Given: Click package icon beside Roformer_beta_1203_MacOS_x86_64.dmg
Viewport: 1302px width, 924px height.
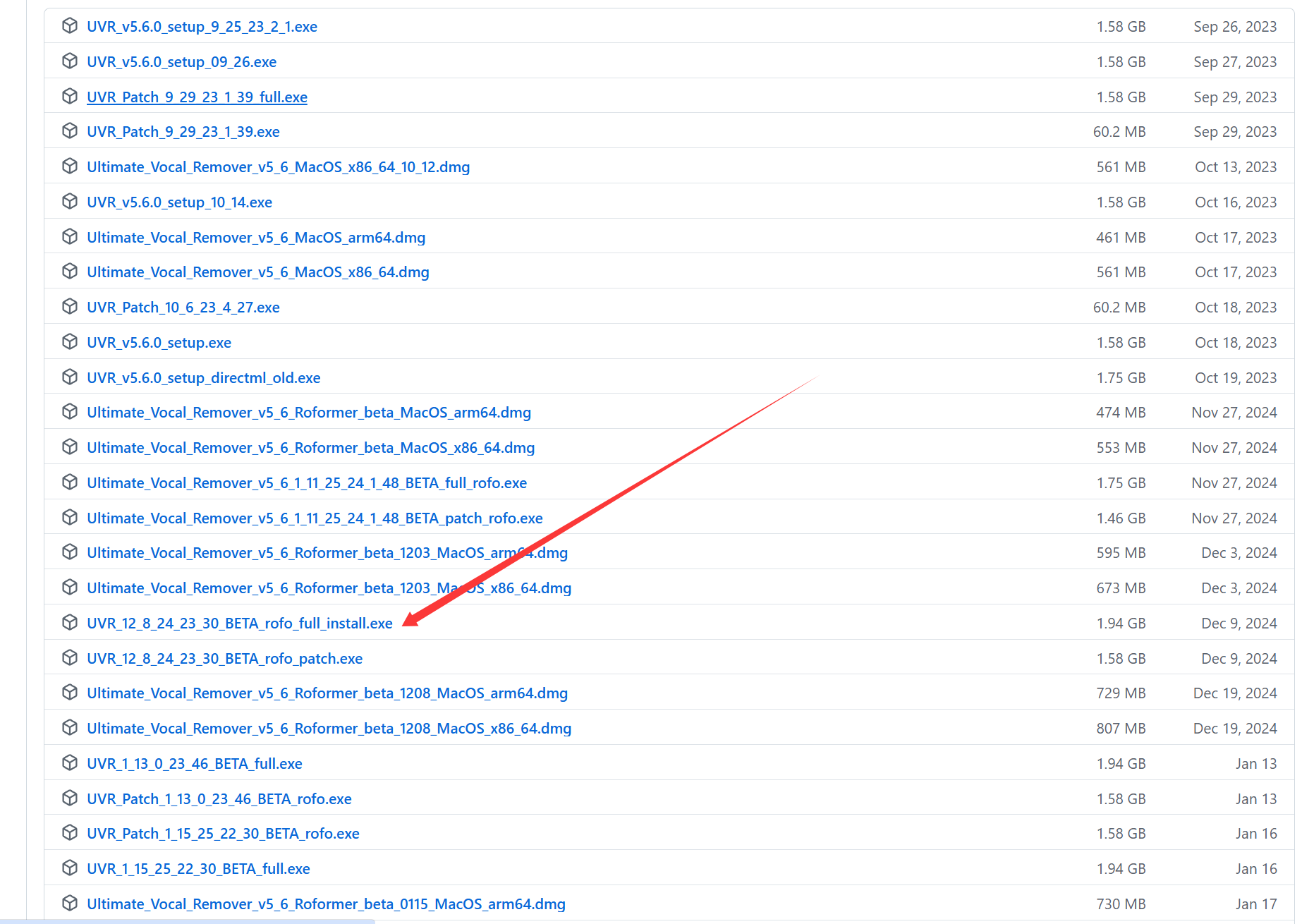Looking at the screenshot, I should (x=70, y=588).
